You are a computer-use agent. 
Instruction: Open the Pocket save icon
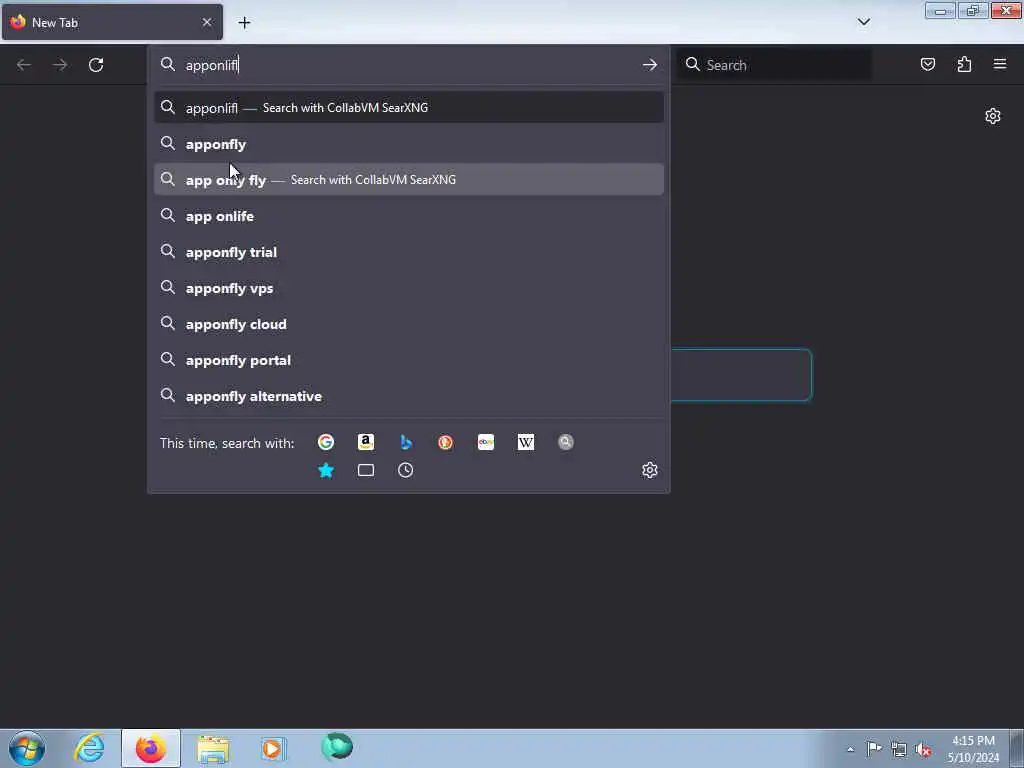pos(927,64)
